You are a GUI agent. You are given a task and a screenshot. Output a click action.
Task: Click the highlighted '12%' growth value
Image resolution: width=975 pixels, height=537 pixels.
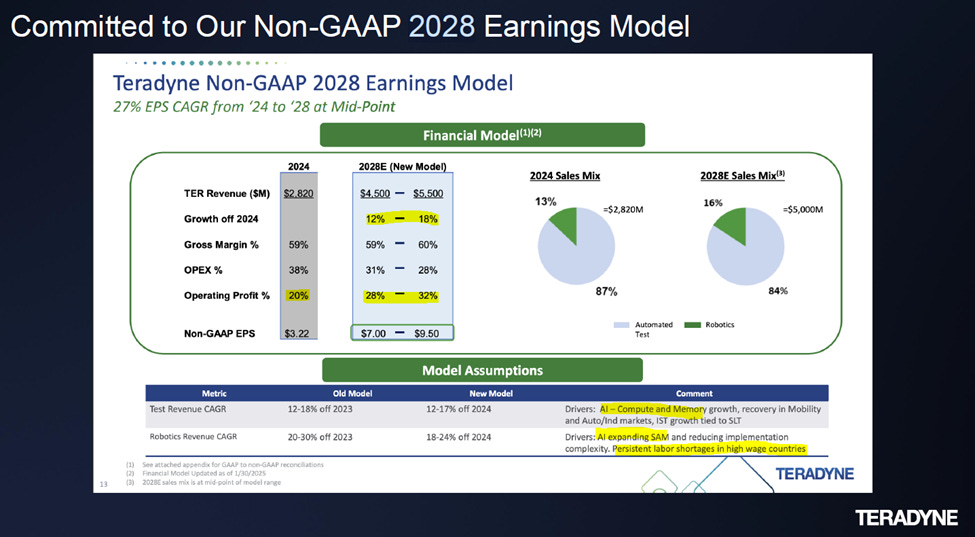pos(376,219)
